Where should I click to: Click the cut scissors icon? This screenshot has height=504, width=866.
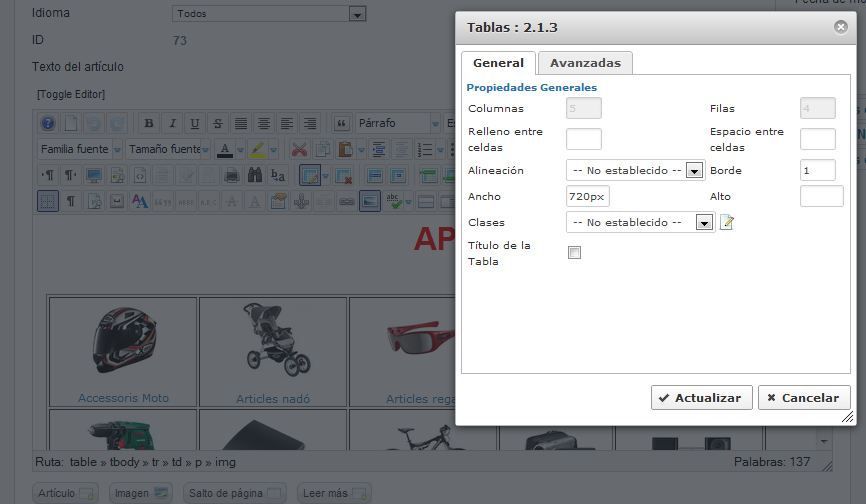pos(299,149)
